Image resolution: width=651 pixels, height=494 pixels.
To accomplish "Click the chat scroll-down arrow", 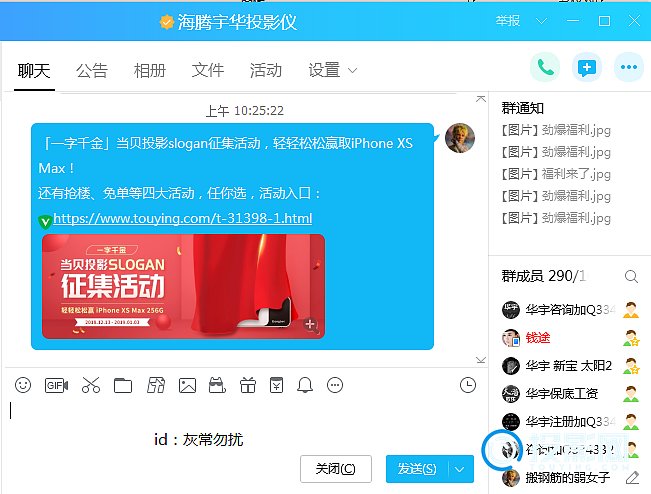I will (481, 360).
